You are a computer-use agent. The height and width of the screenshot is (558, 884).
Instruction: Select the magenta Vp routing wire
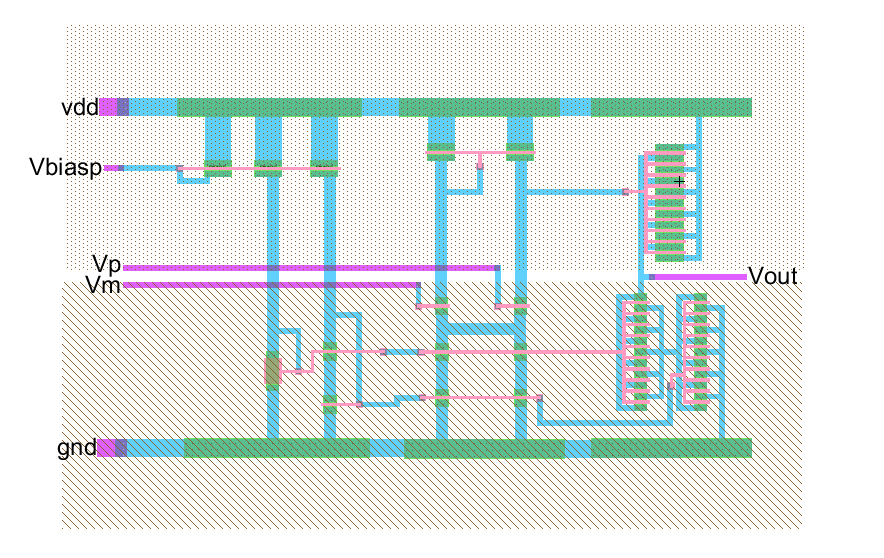tap(311, 268)
